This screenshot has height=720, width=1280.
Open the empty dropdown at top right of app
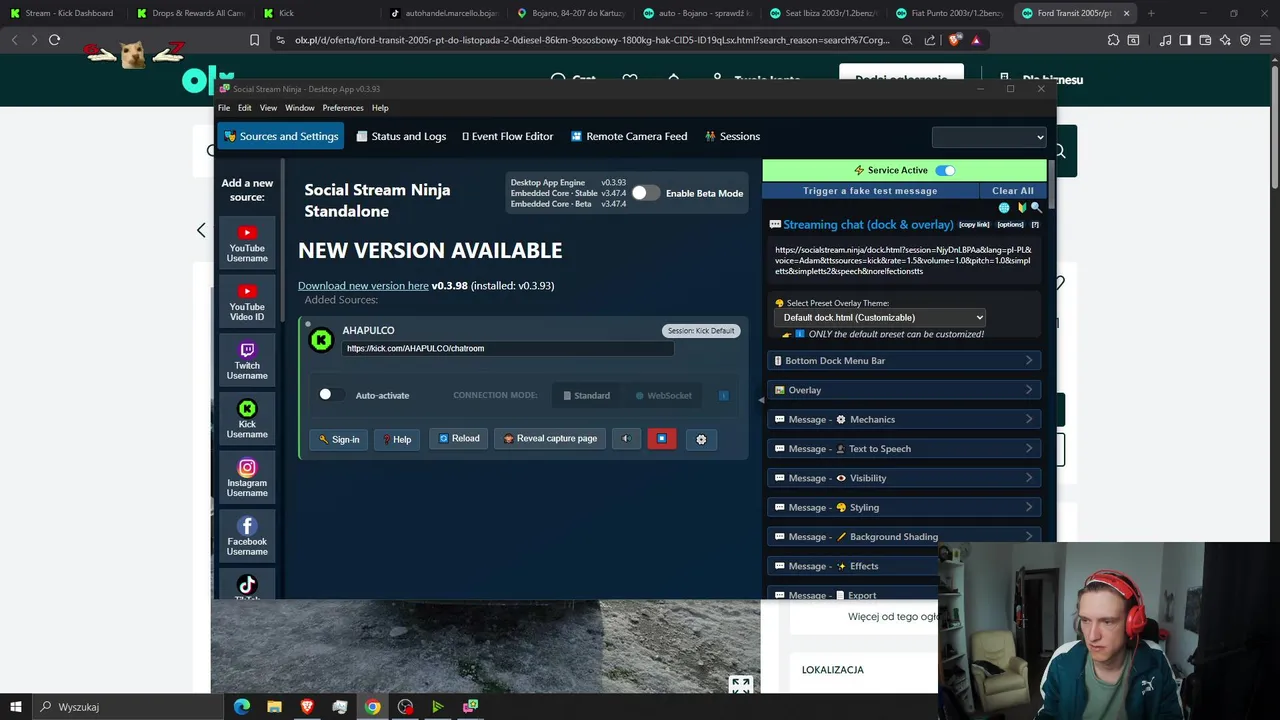tap(988, 137)
